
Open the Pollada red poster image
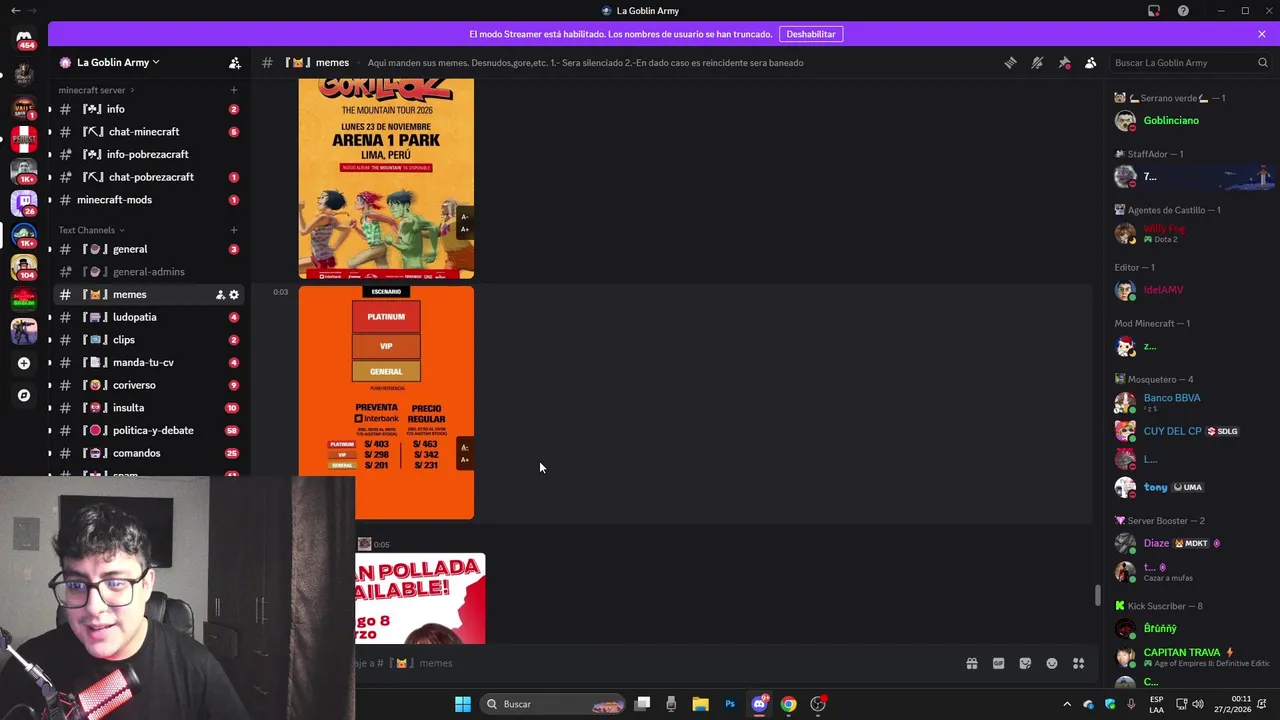pyautogui.click(x=420, y=598)
